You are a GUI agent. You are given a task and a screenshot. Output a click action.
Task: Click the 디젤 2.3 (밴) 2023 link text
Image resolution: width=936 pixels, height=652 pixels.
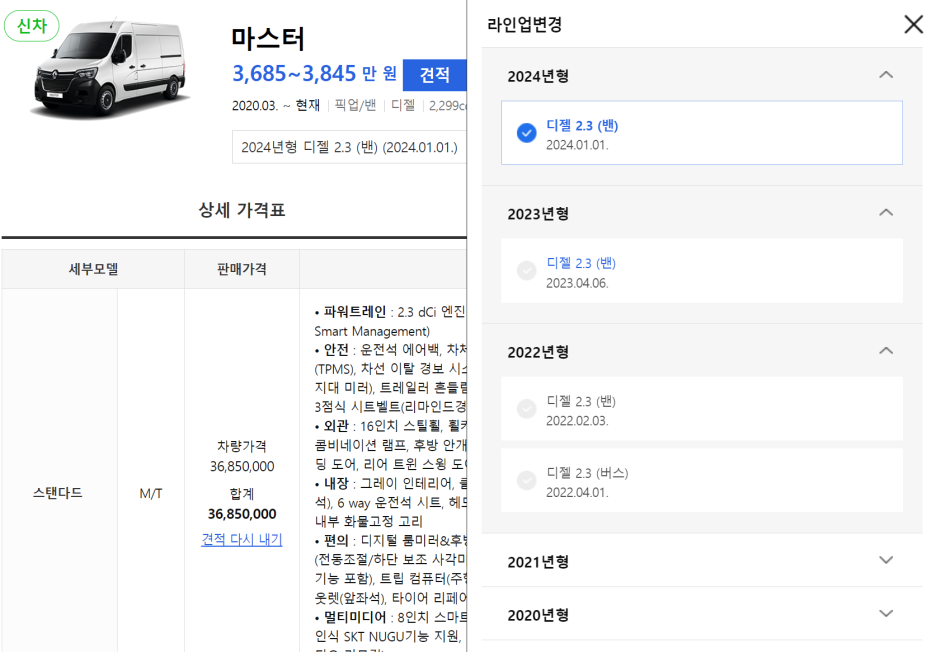[581, 263]
